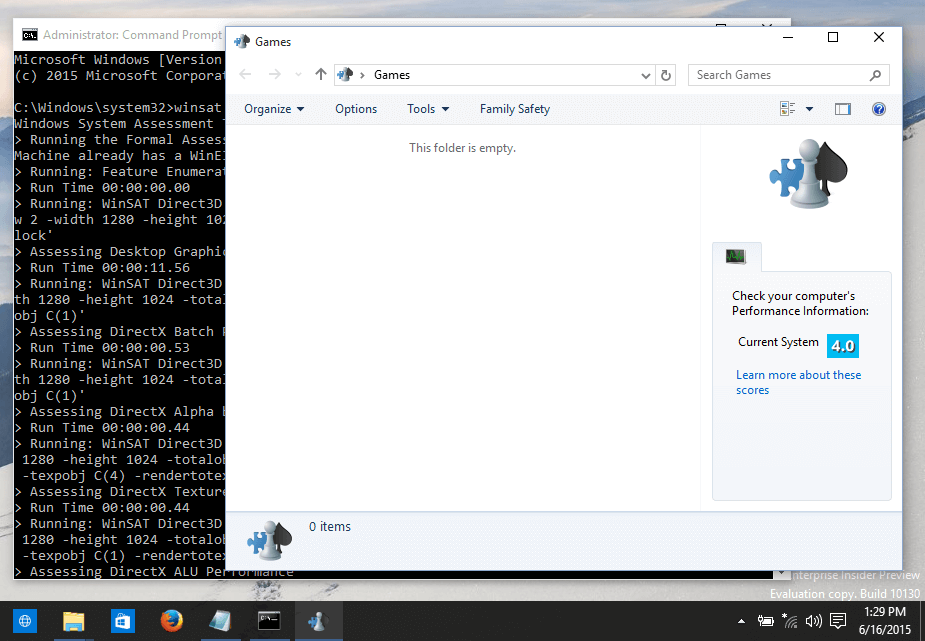Open the Start button globe icon

coord(25,621)
